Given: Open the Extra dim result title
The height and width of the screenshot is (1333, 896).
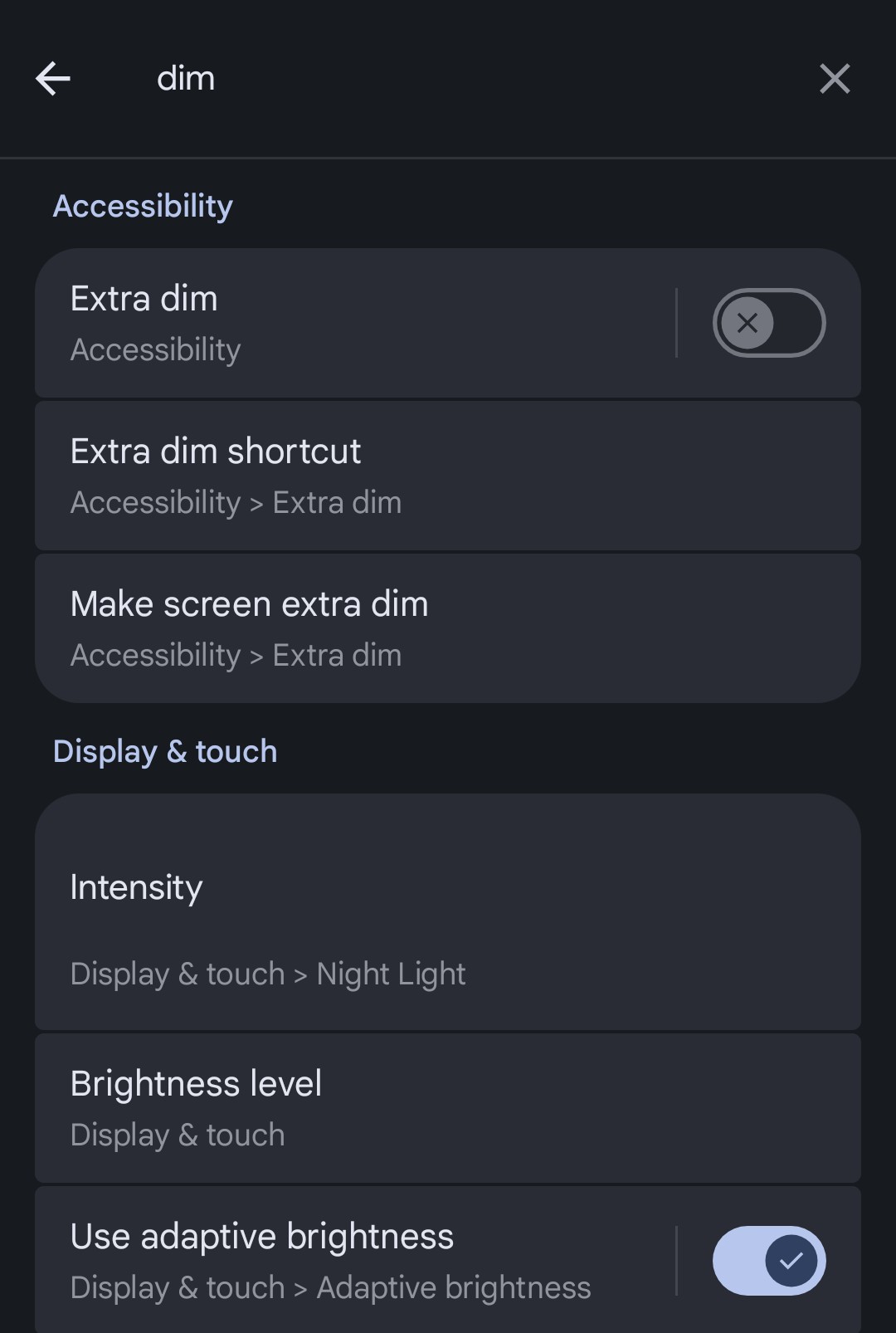Looking at the screenshot, I should (x=144, y=299).
